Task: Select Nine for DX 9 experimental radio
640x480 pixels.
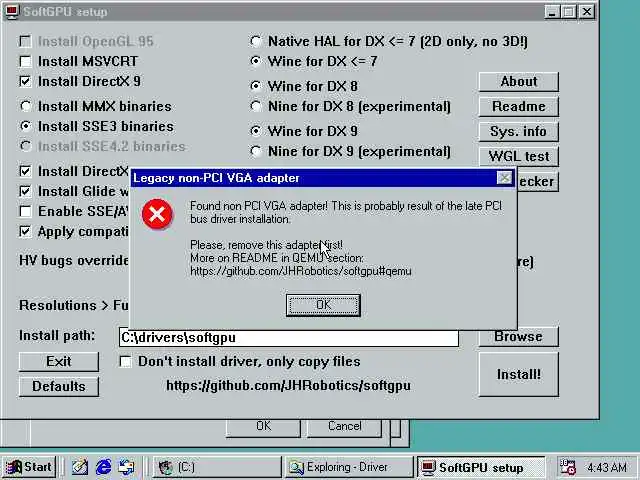Action: click(256, 151)
